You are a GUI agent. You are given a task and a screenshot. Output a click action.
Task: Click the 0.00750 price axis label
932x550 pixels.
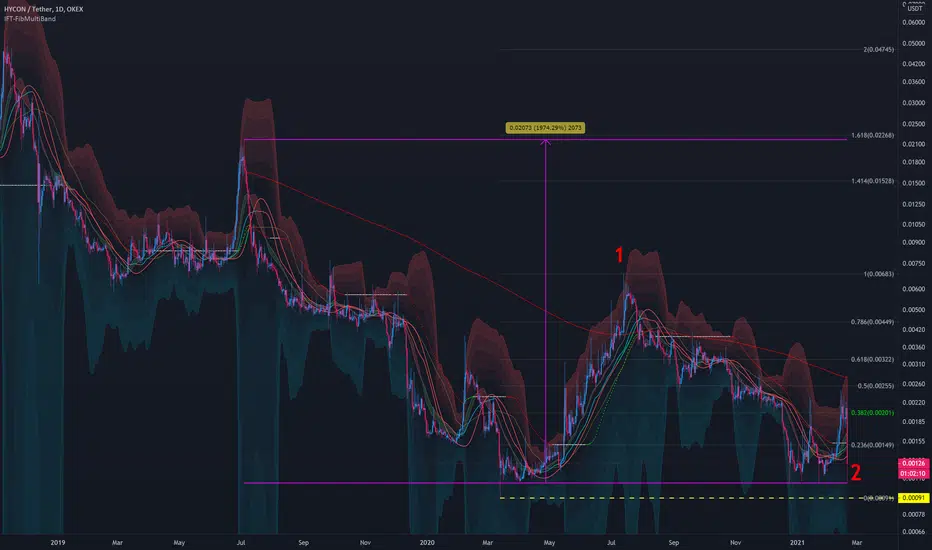[x=914, y=263]
